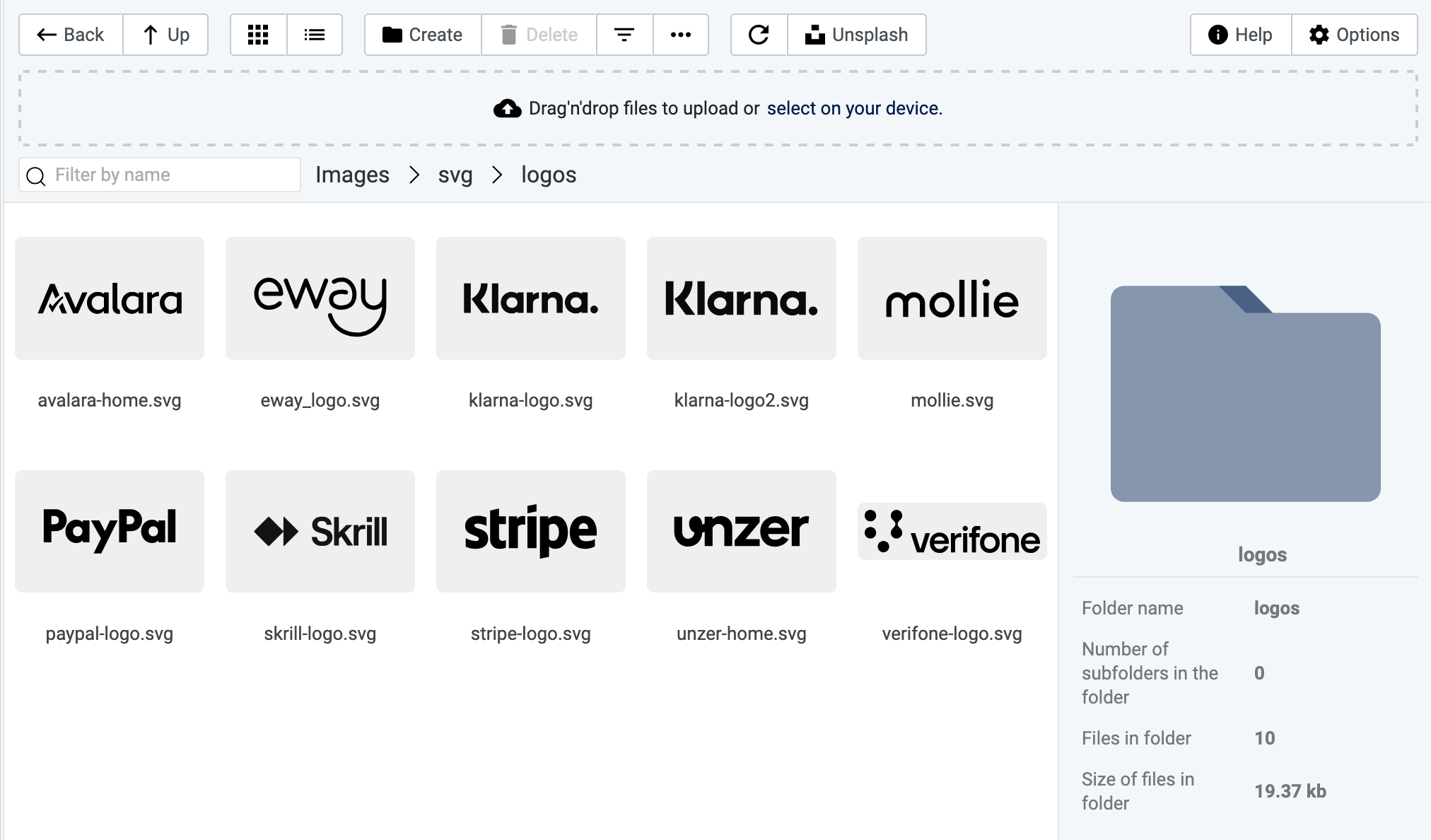Switch to list view layout
This screenshot has width=1431, height=840.
315,34
